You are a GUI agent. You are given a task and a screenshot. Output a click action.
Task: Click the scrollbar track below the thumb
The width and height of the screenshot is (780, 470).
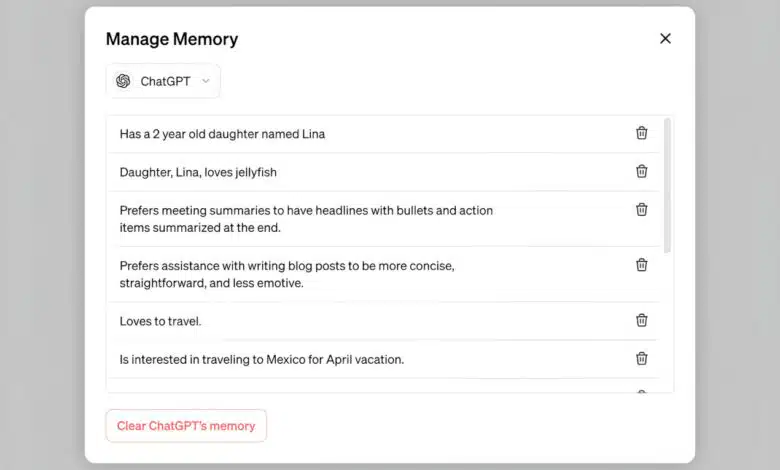[668, 322]
